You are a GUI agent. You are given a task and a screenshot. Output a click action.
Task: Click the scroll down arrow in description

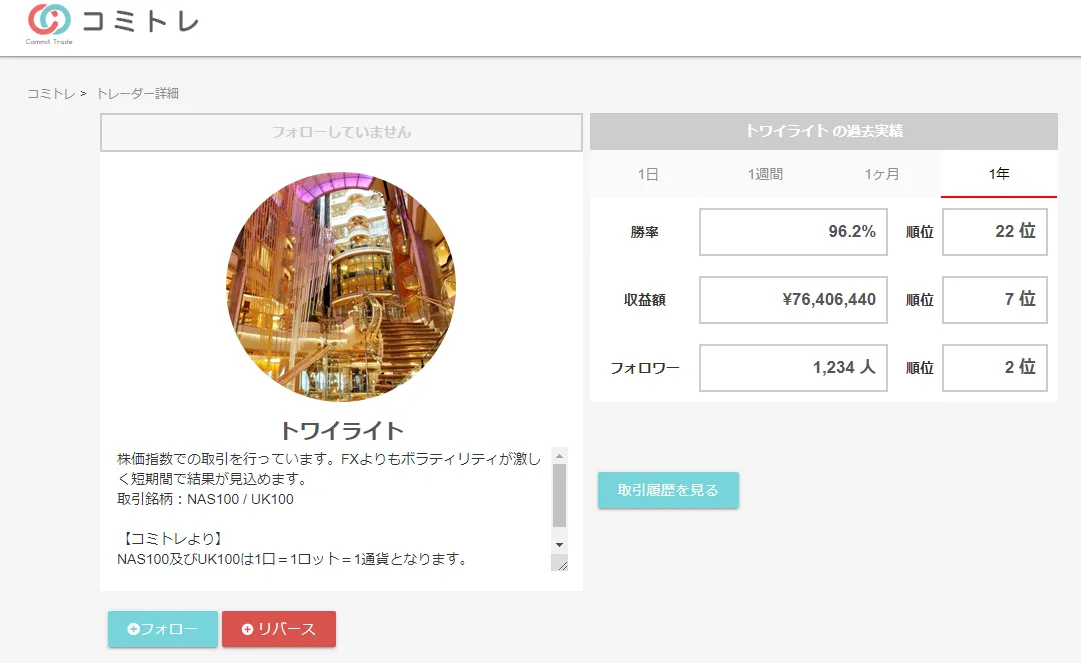point(559,544)
